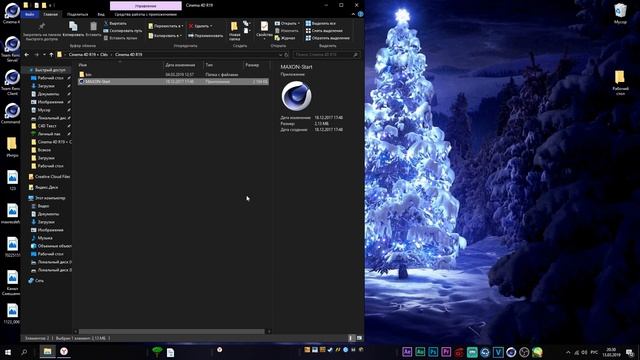Viewport: 640px width, 360px height.
Task: Open Всякое folder in navigation pane
Action: 44,150
